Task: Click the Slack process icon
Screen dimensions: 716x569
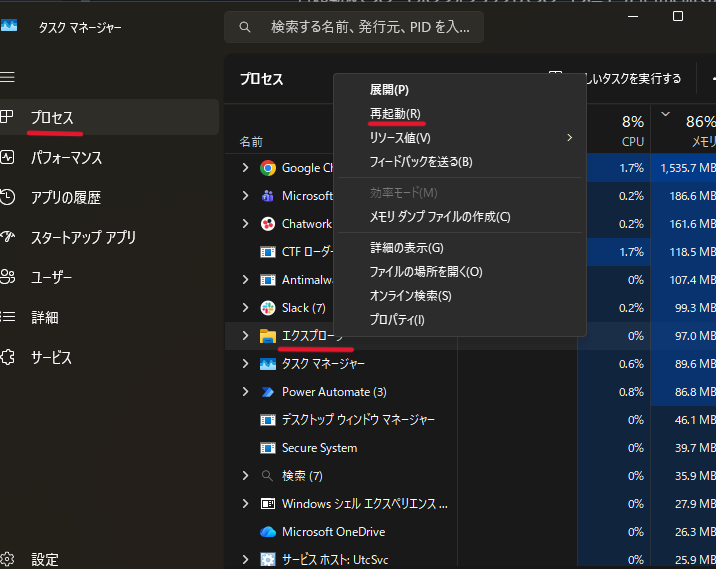Action: pos(268,308)
